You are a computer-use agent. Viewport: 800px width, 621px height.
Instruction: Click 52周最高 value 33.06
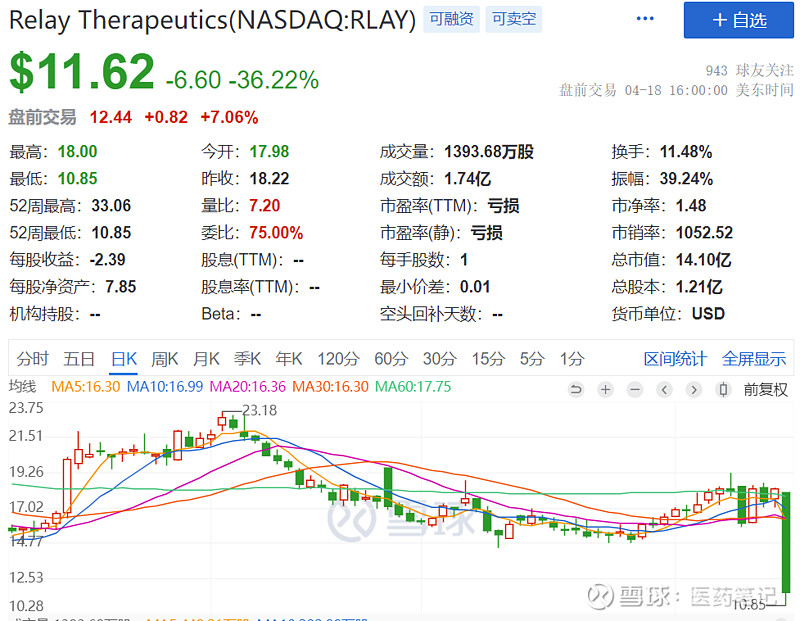click(x=111, y=206)
